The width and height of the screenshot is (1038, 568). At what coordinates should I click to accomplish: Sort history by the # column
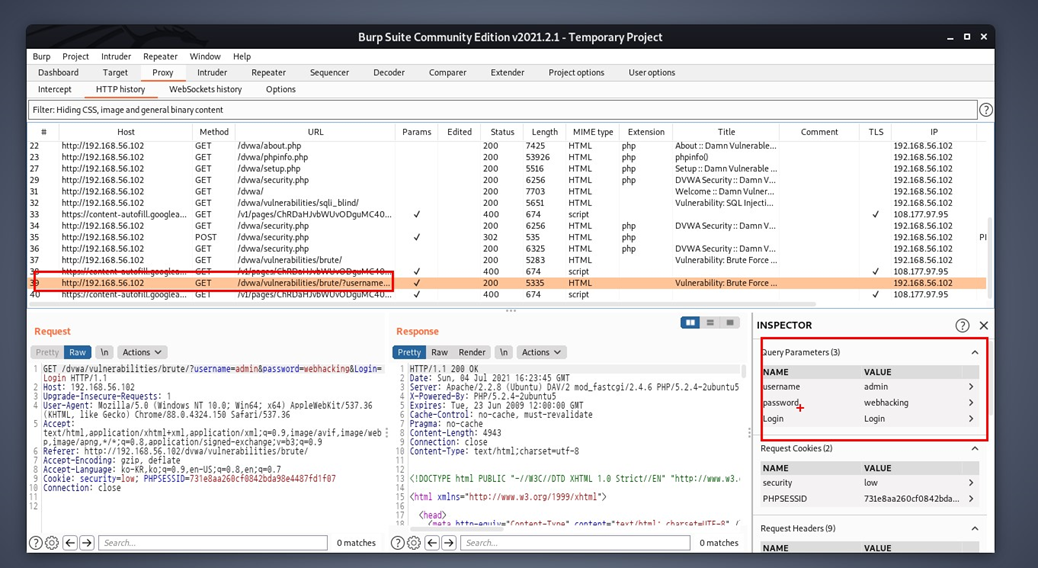click(44, 132)
